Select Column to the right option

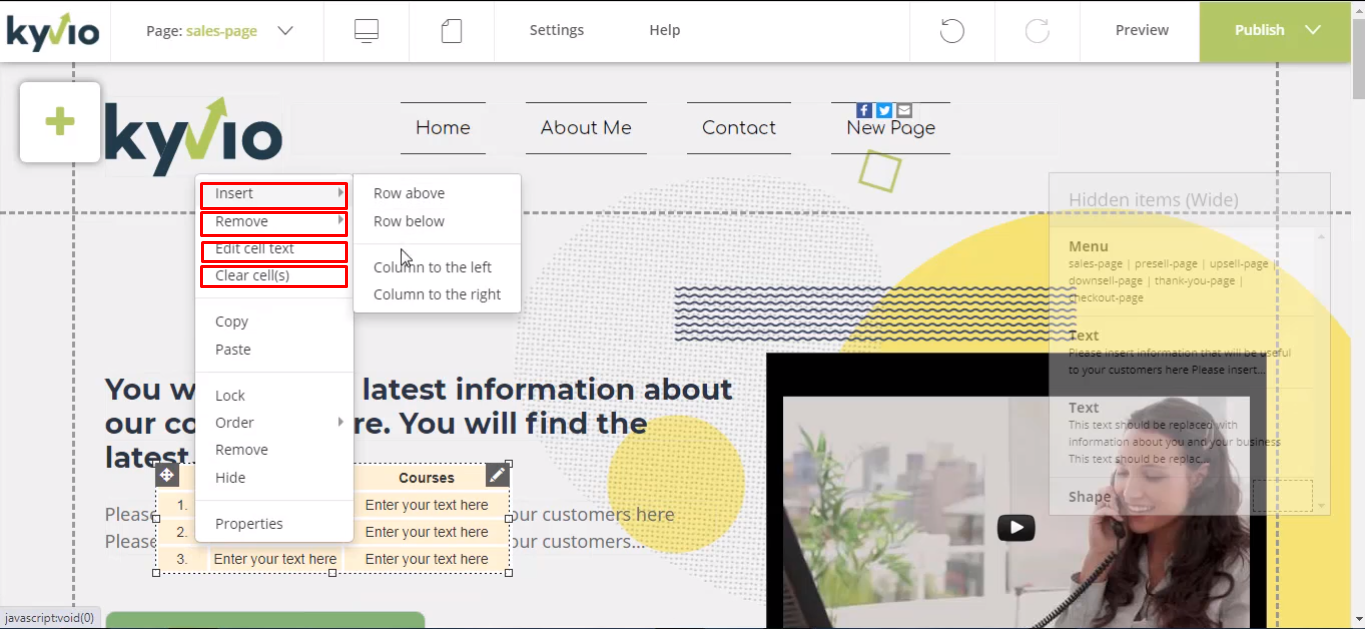coord(437,295)
